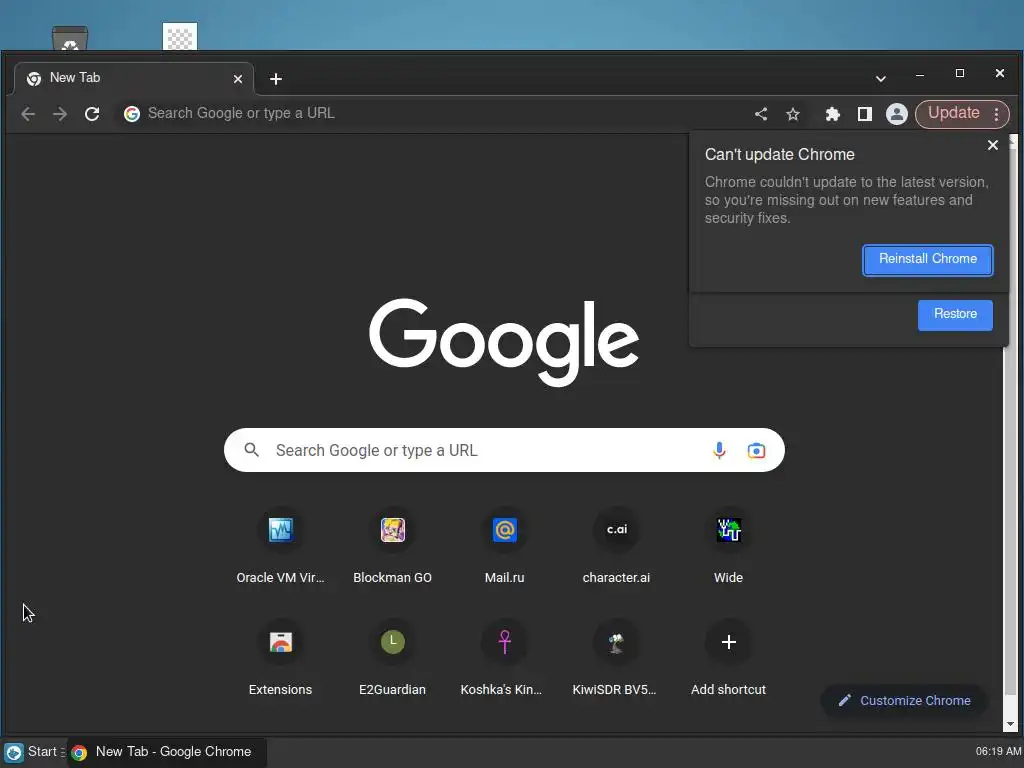Reload the page
The image size is (1024, 768).
tap(92, 114)
